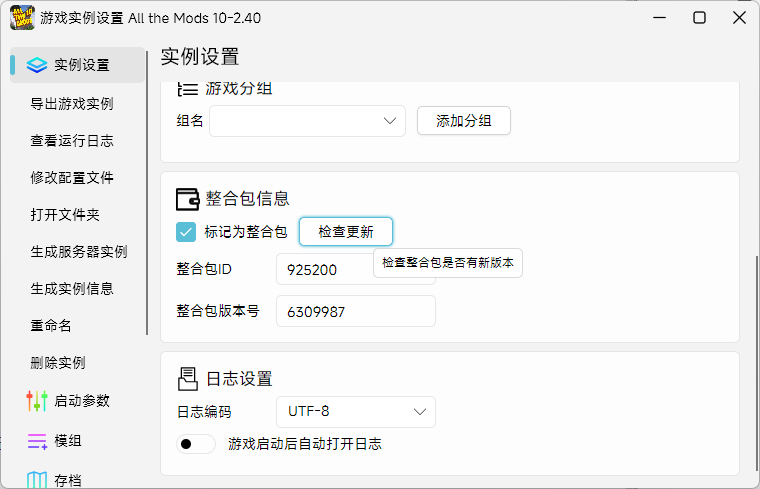Click the 启动参数 sliders icon
Viewport: 760px width, 489px height.
click(x=37, y=401)
